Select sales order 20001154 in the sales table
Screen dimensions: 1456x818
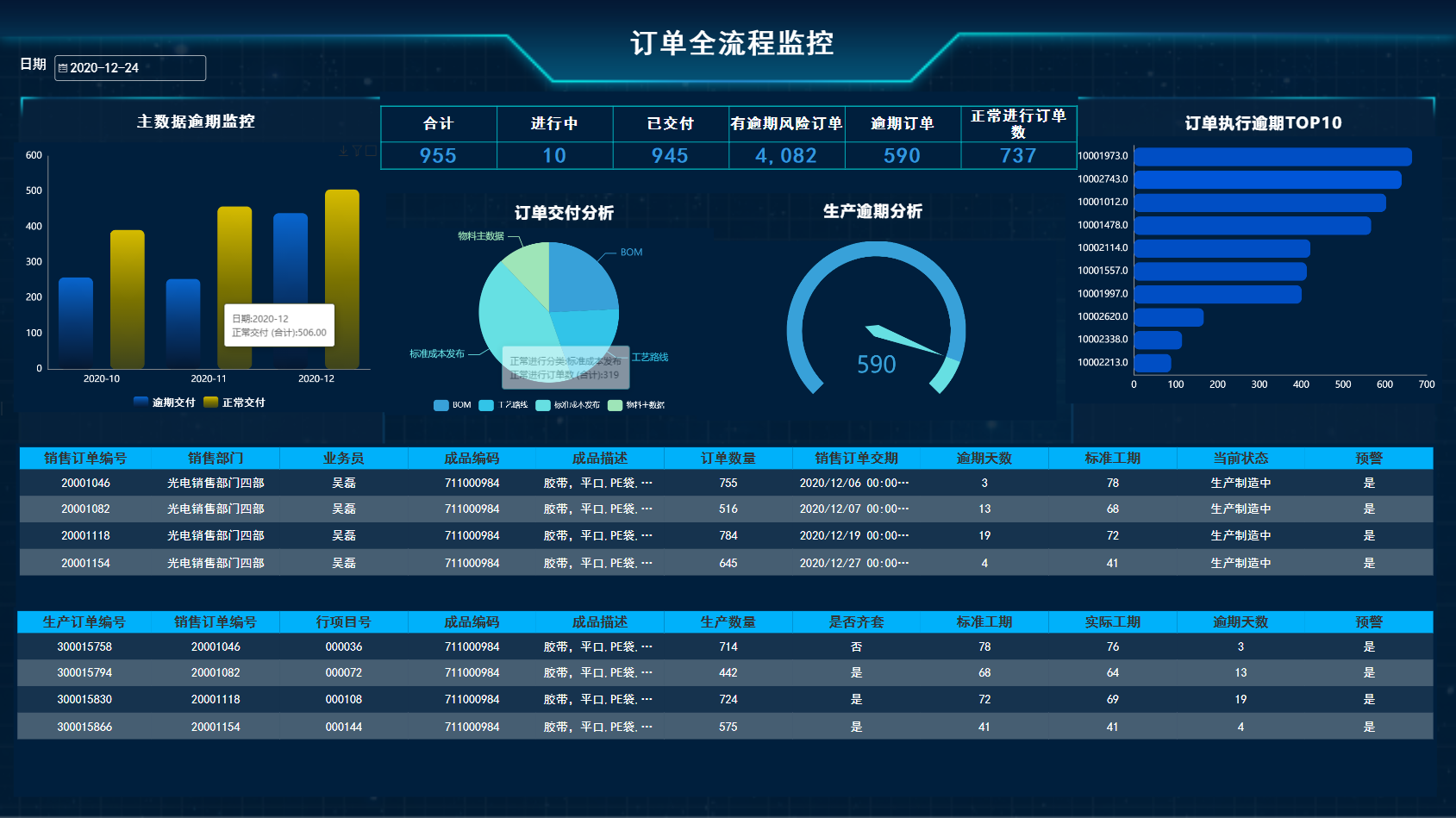coord(85,564)
